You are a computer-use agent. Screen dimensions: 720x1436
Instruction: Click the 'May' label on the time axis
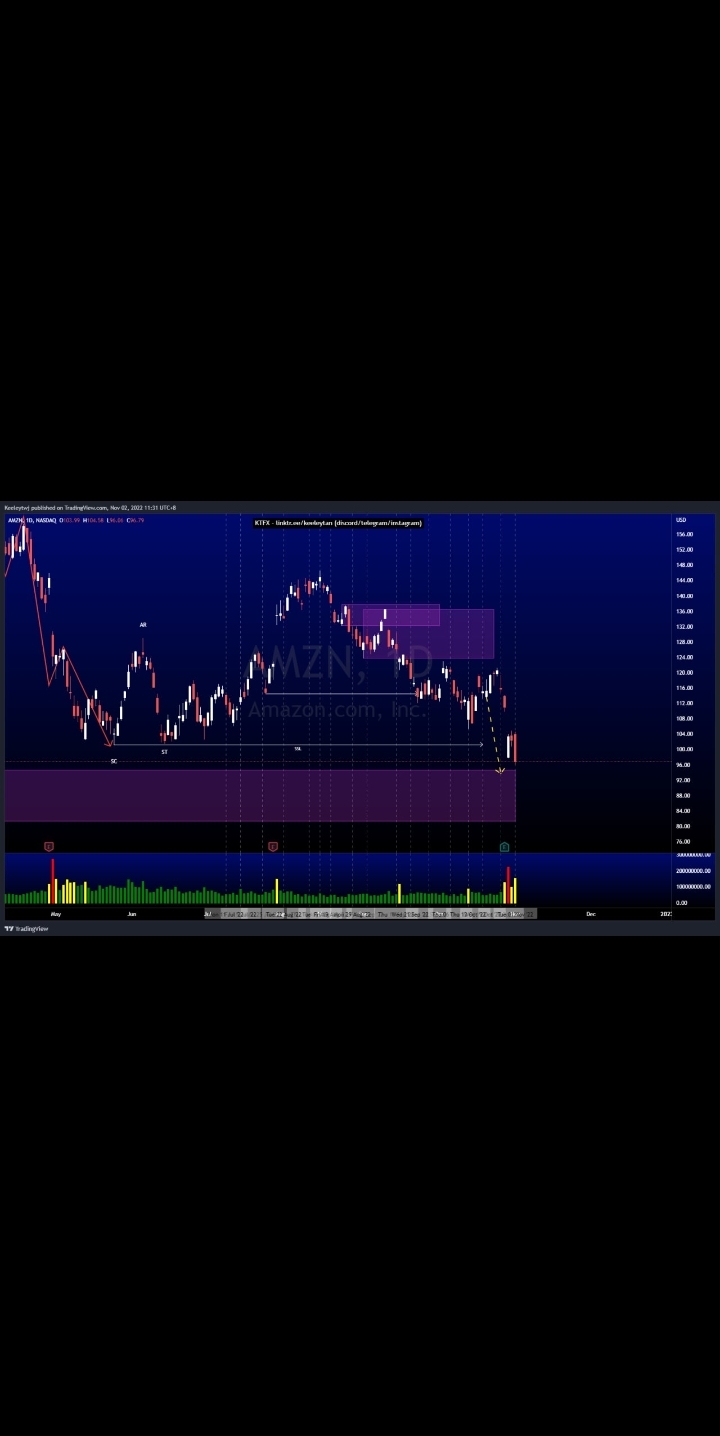coord(56,914)
